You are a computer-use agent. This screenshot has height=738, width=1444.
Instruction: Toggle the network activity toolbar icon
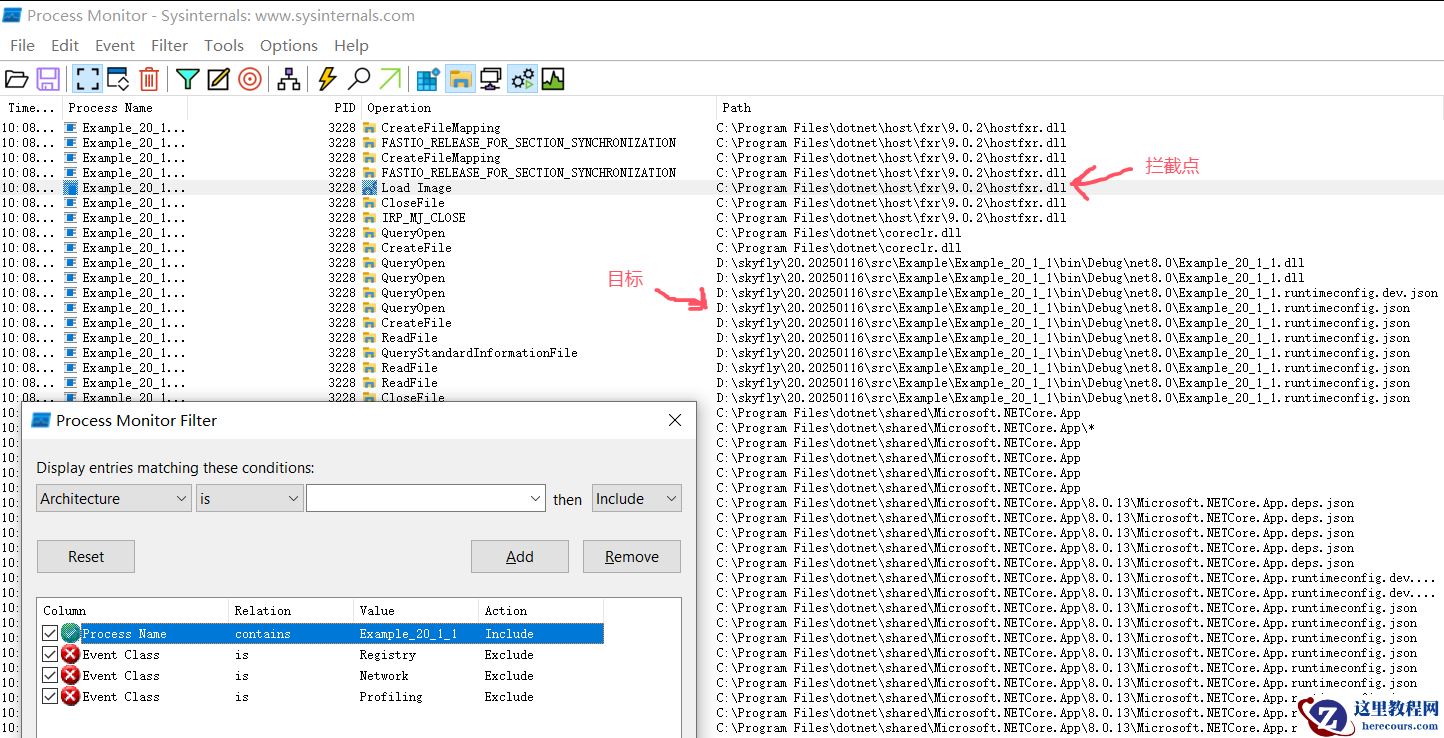(x=491, y=79)
